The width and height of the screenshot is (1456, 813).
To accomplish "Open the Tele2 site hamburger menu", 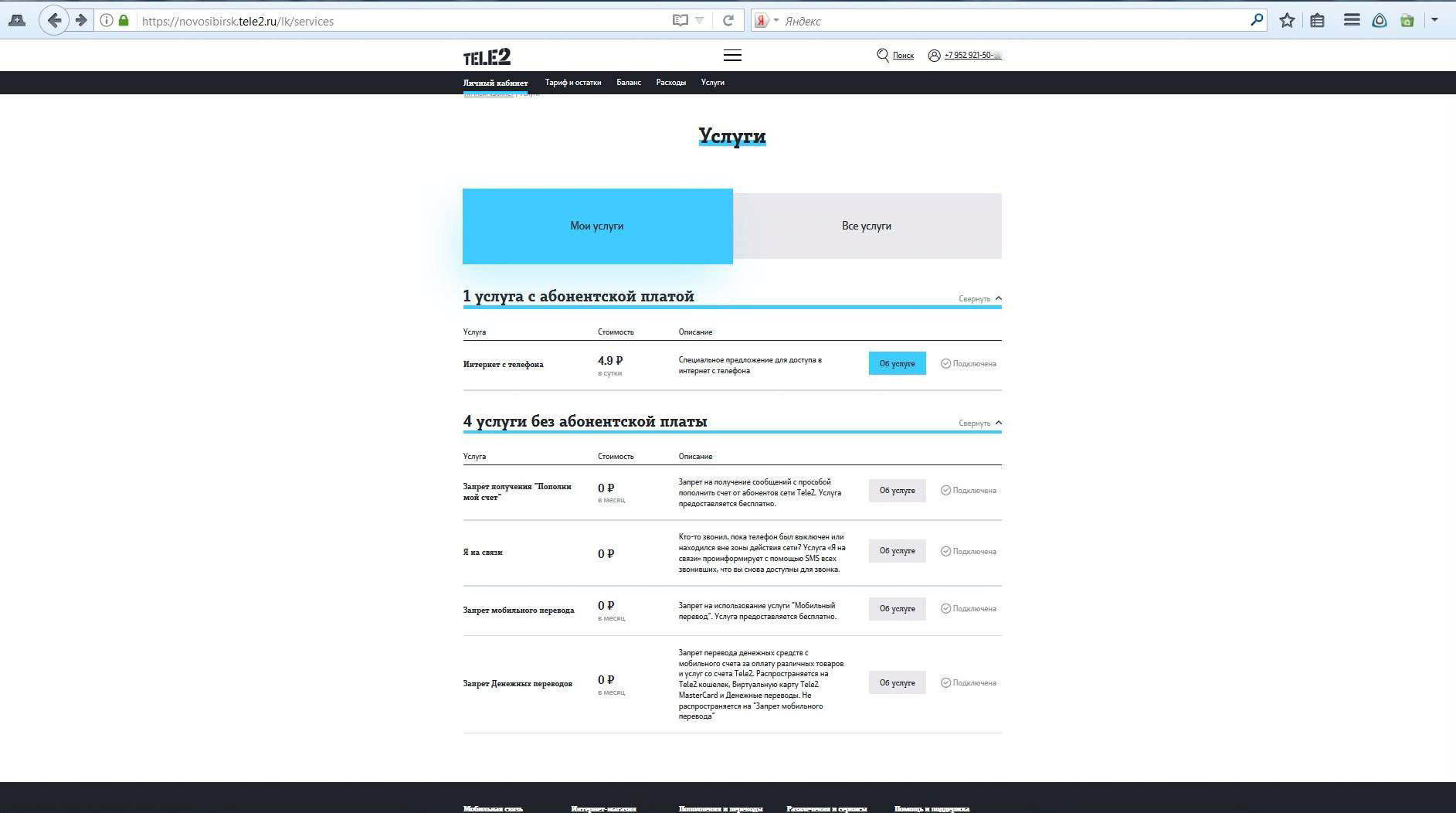I will pyautogui.click(x=732, y=55).
